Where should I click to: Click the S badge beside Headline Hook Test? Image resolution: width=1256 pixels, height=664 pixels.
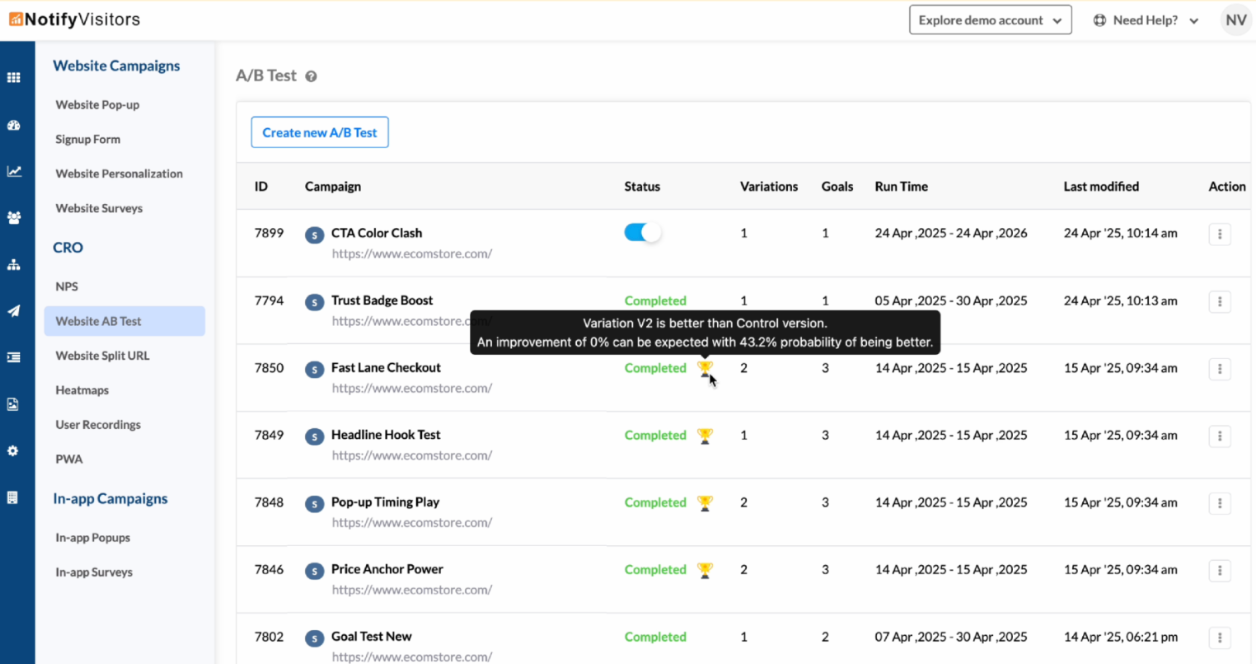(314, 436)
